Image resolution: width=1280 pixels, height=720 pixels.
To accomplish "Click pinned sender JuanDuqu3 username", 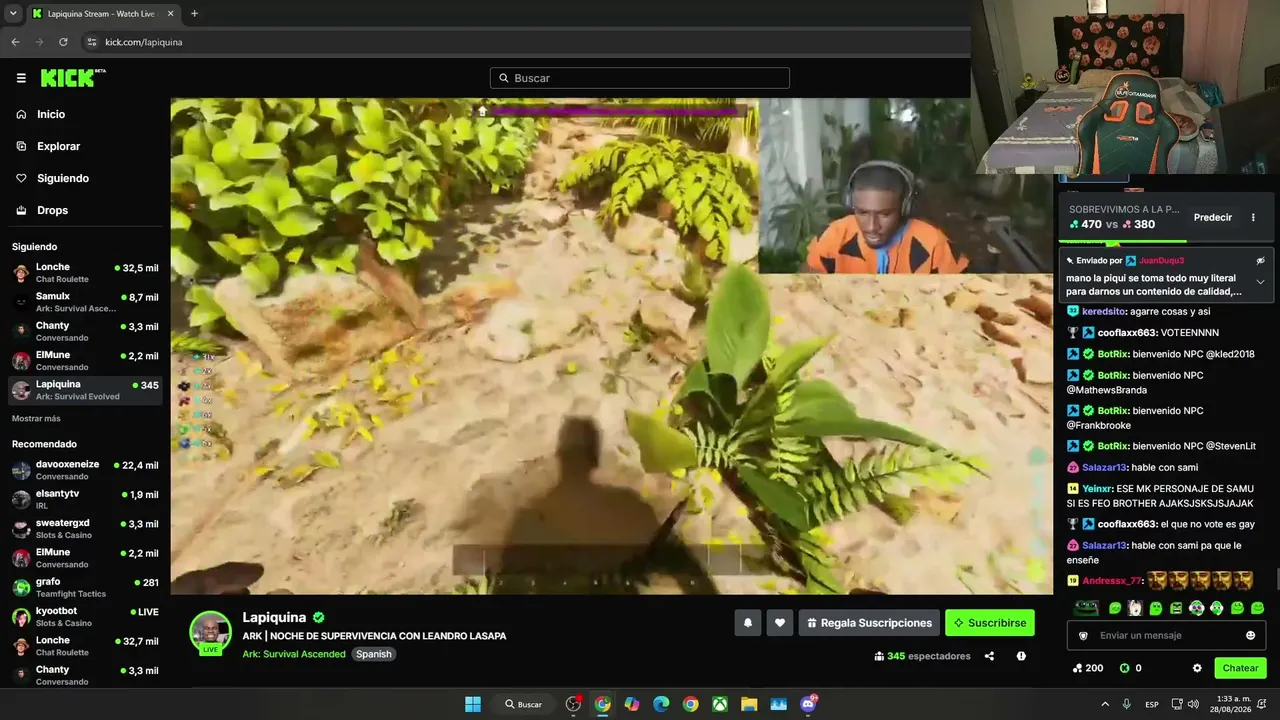I will 1161,260.
